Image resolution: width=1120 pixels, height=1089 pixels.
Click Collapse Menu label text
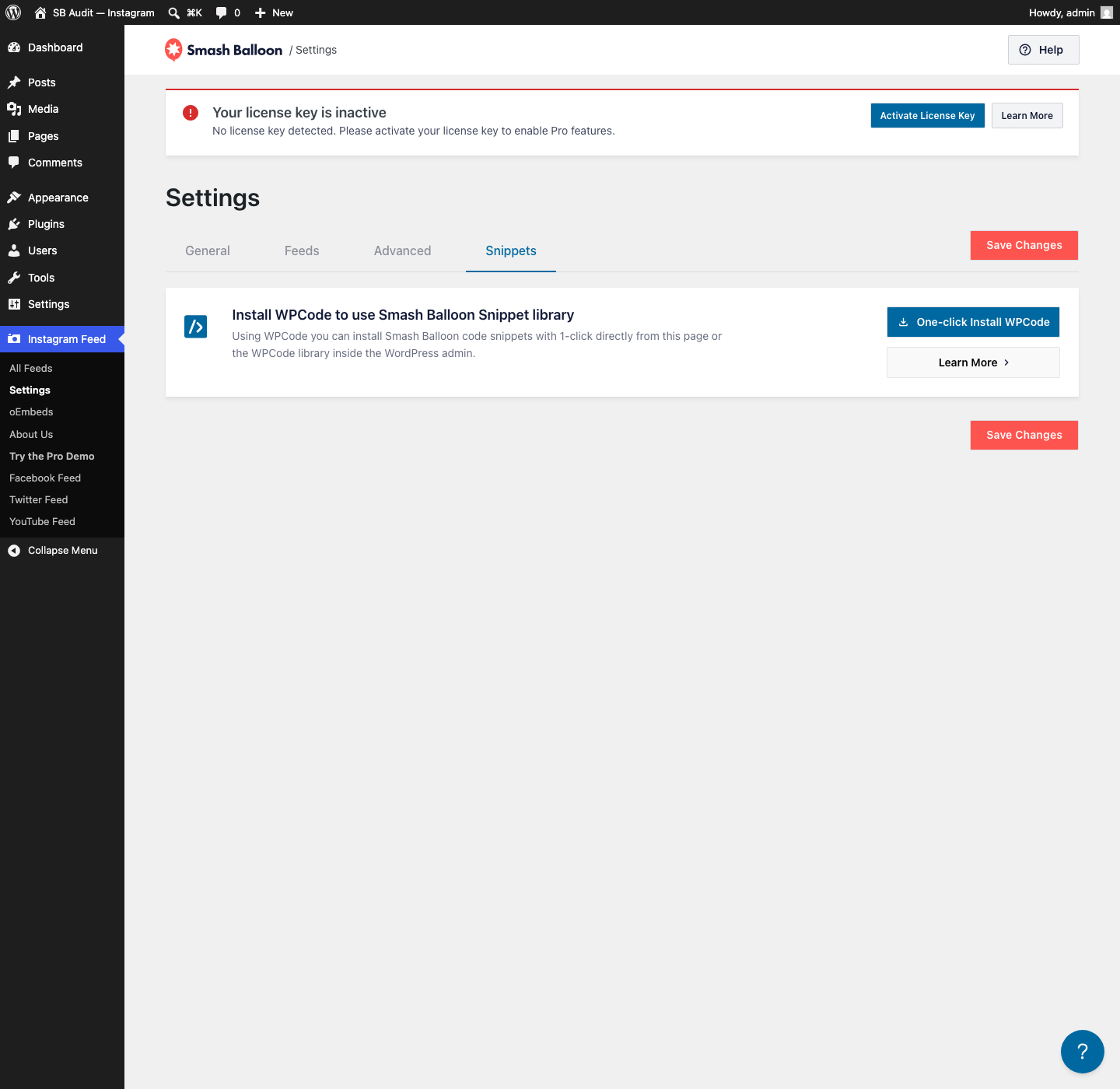tap(63, 551)
